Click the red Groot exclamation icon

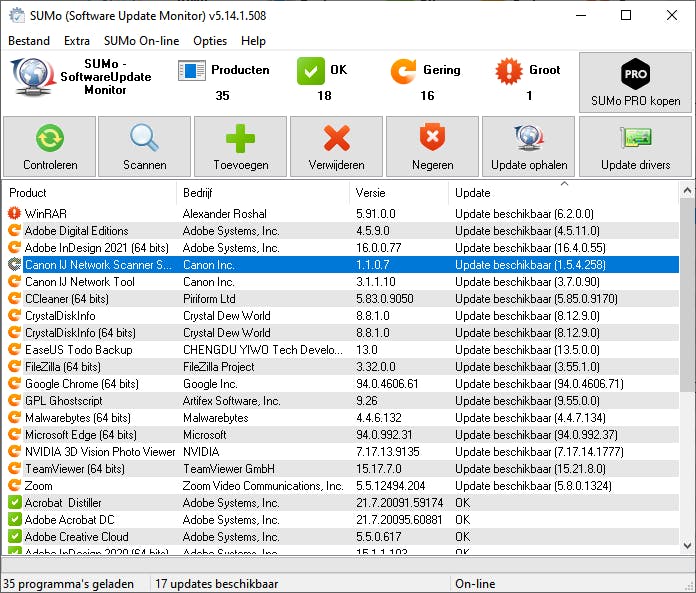[509, 71]
